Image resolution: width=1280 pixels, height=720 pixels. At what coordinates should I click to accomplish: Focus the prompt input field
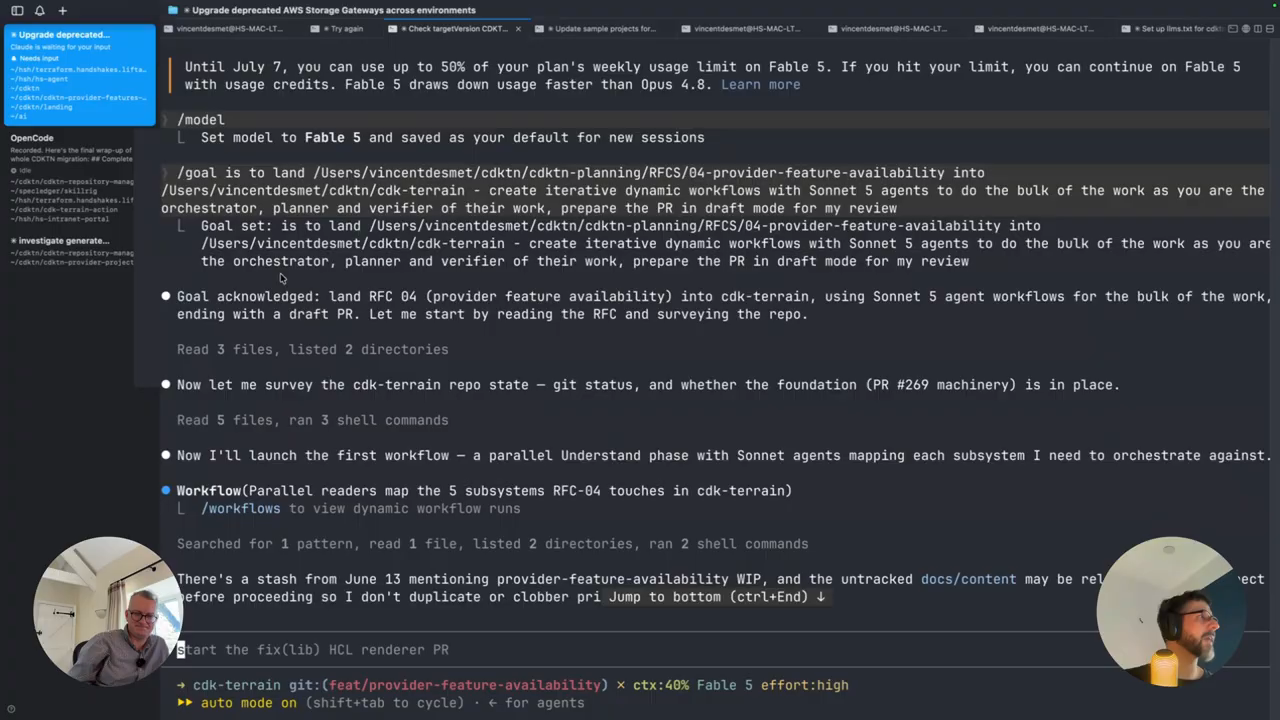(720, 650)
